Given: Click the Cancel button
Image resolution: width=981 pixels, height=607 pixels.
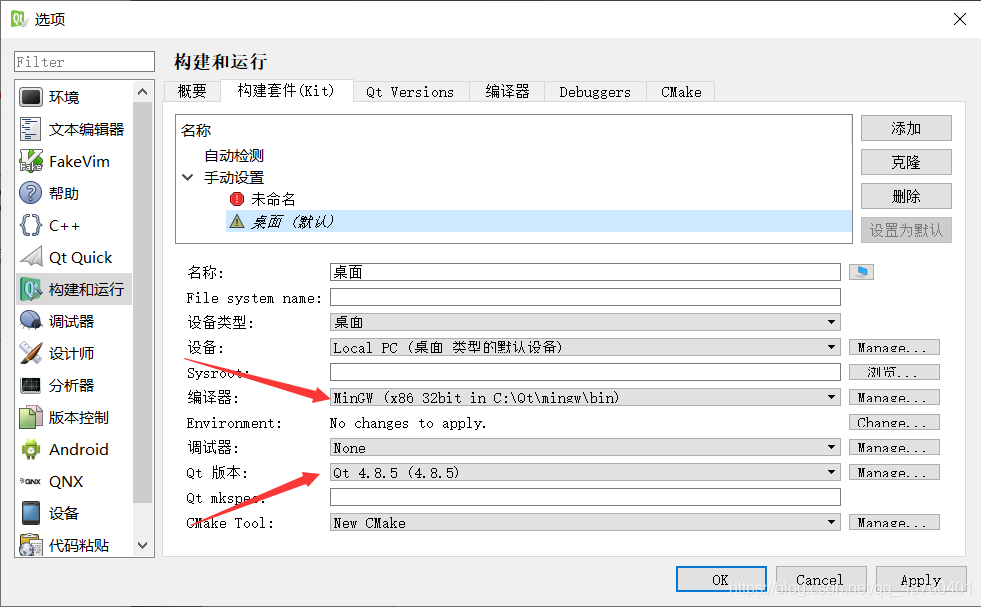Looking at the screenshot, I should click(x=821, y=579).
